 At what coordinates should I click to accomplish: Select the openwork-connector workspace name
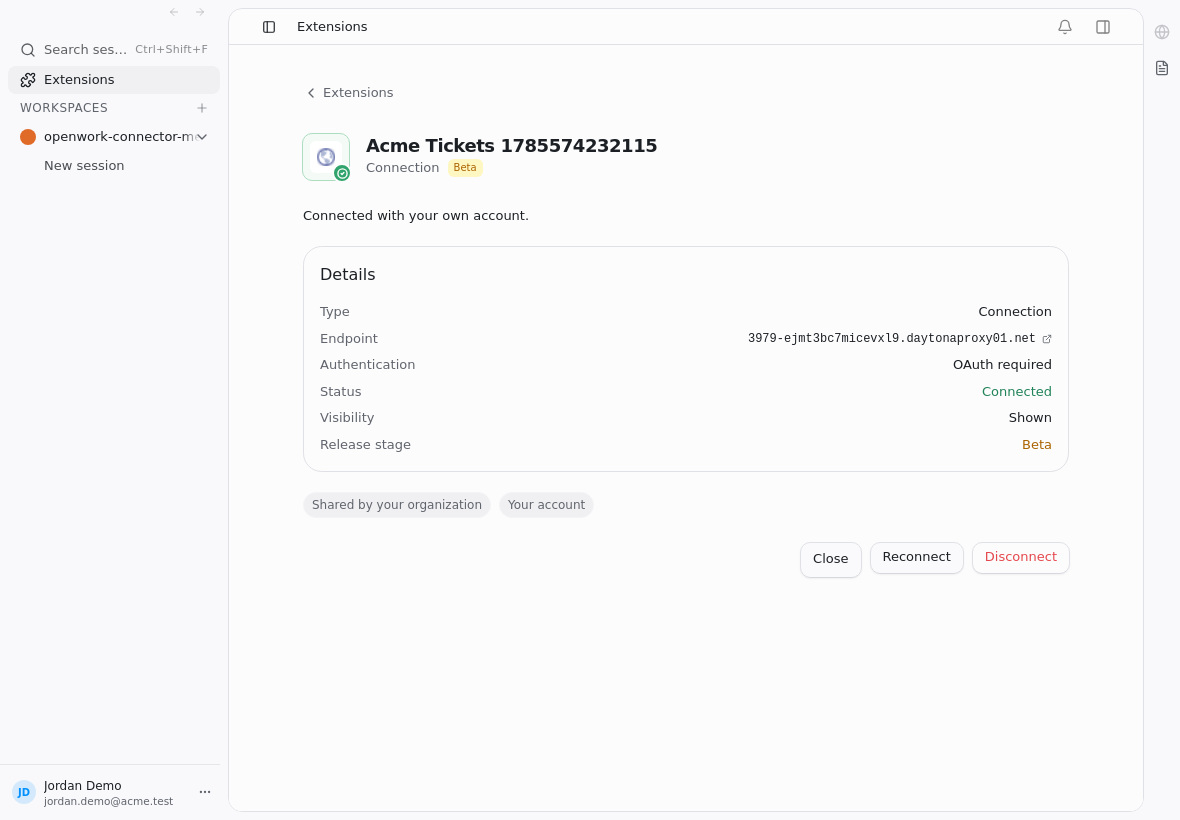point(120,137)
